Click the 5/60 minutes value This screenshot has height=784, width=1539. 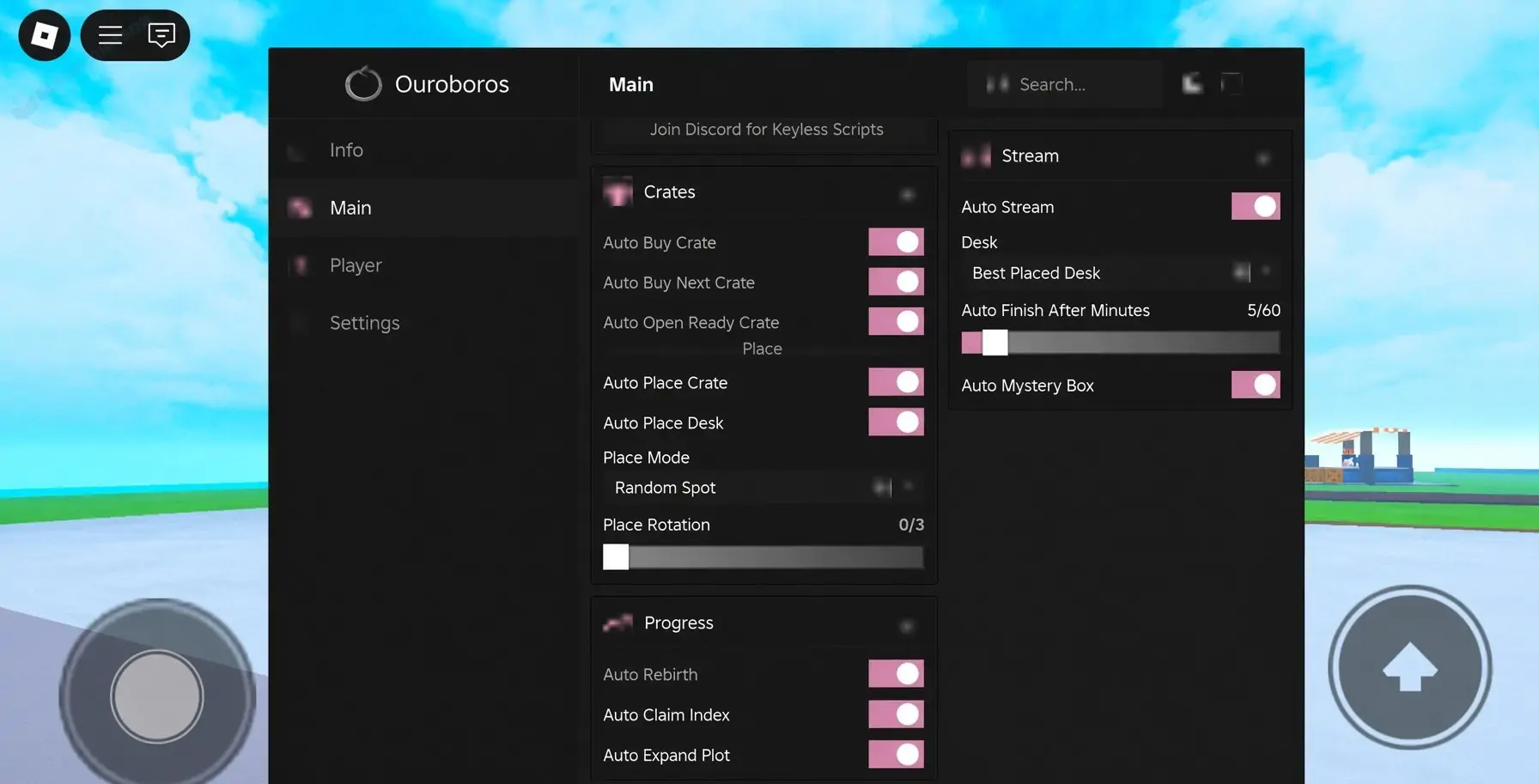[x=1263, y=310]
